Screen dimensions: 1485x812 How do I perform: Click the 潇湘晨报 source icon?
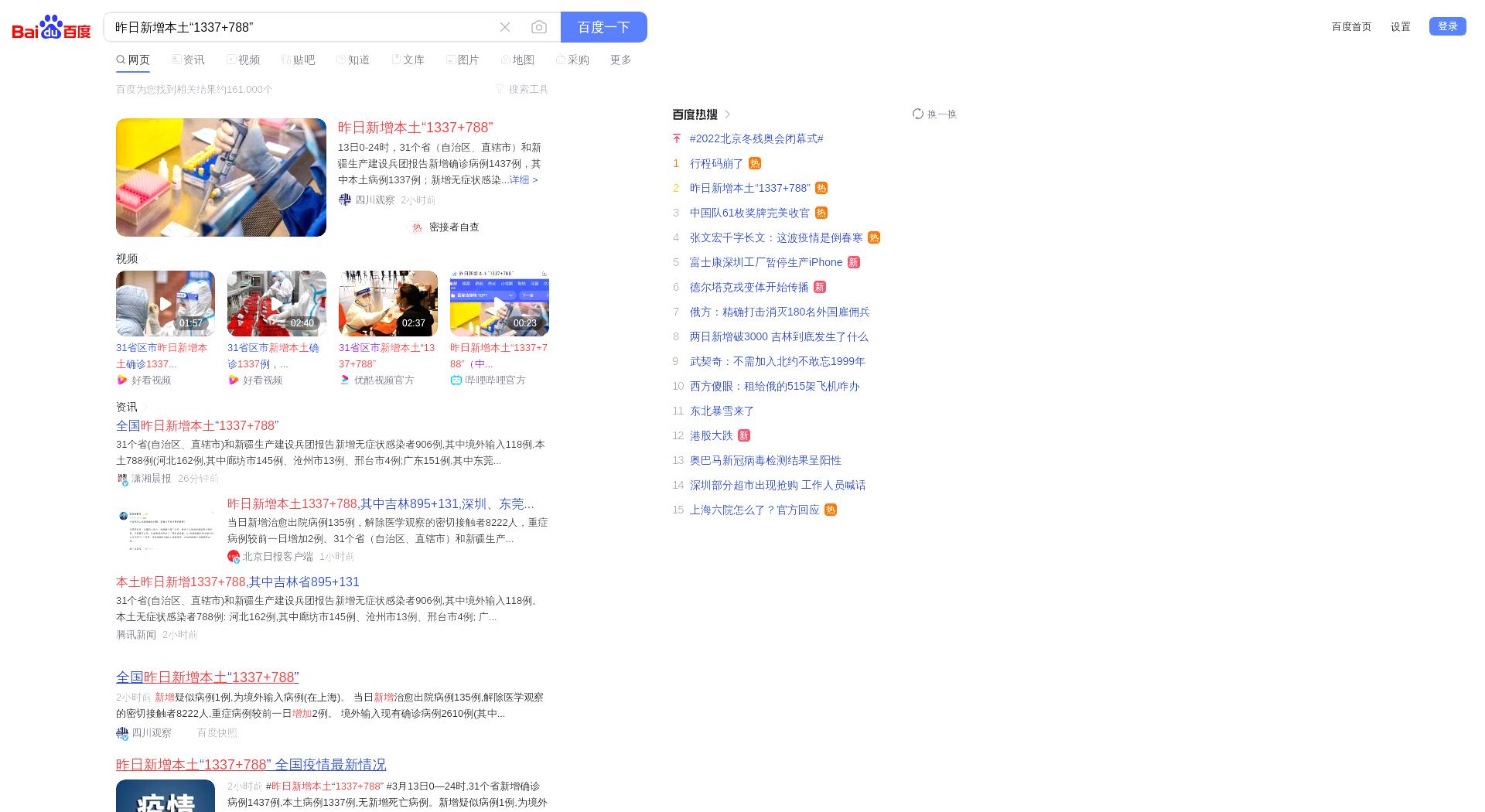click(x=122, y=479)
